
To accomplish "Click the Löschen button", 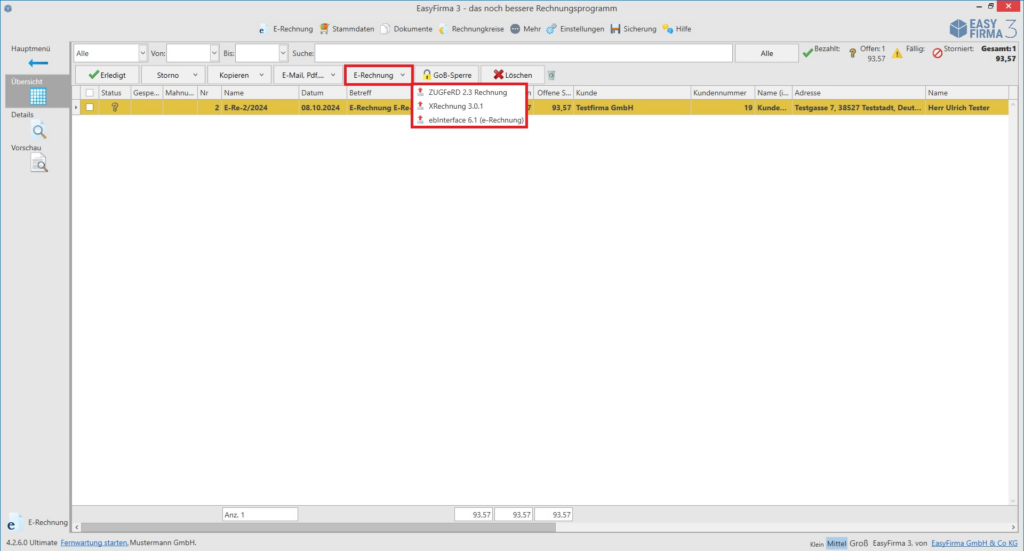I will 513,75.
